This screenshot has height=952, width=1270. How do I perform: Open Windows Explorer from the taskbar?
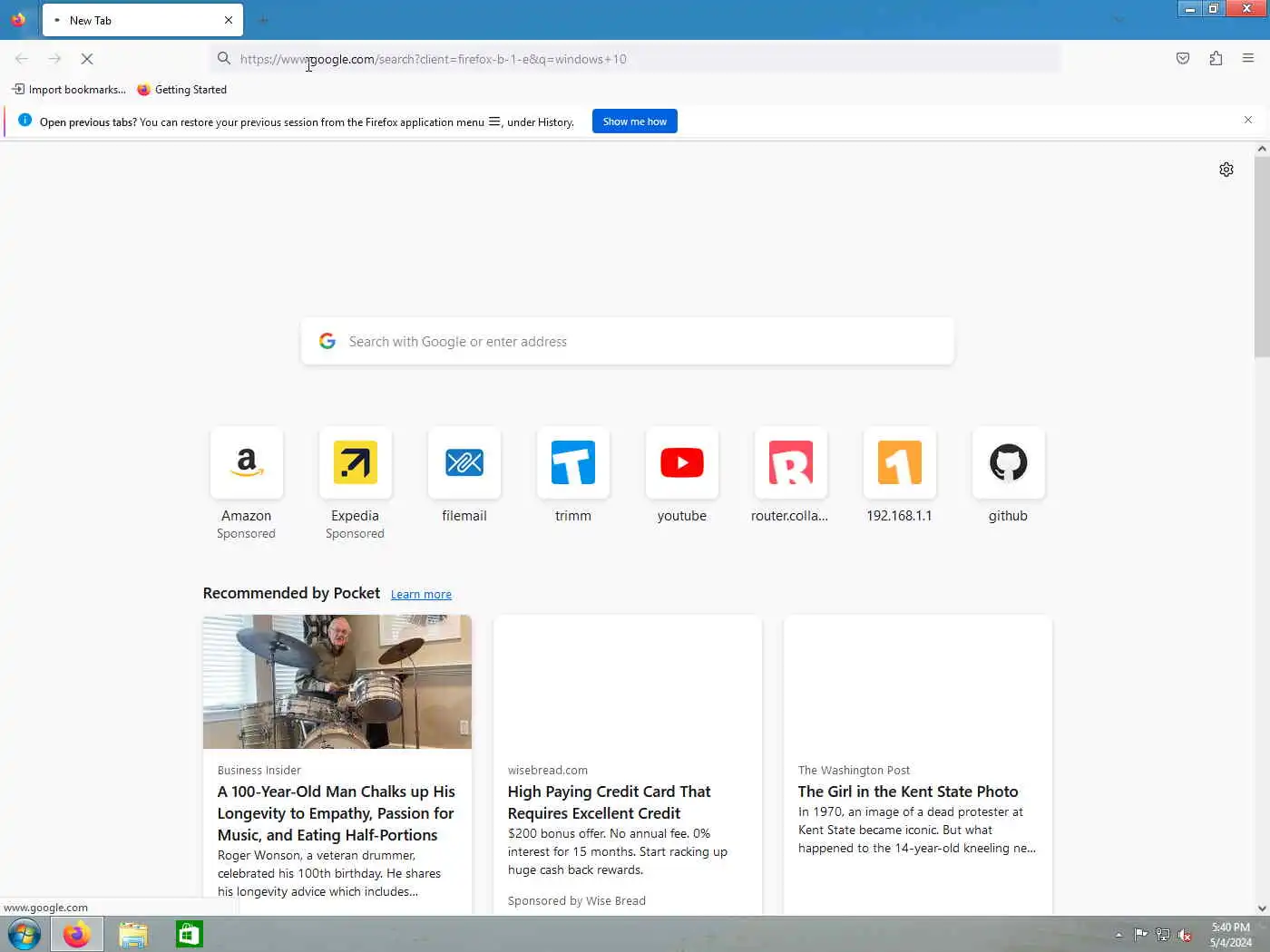[x=133, y=934]
